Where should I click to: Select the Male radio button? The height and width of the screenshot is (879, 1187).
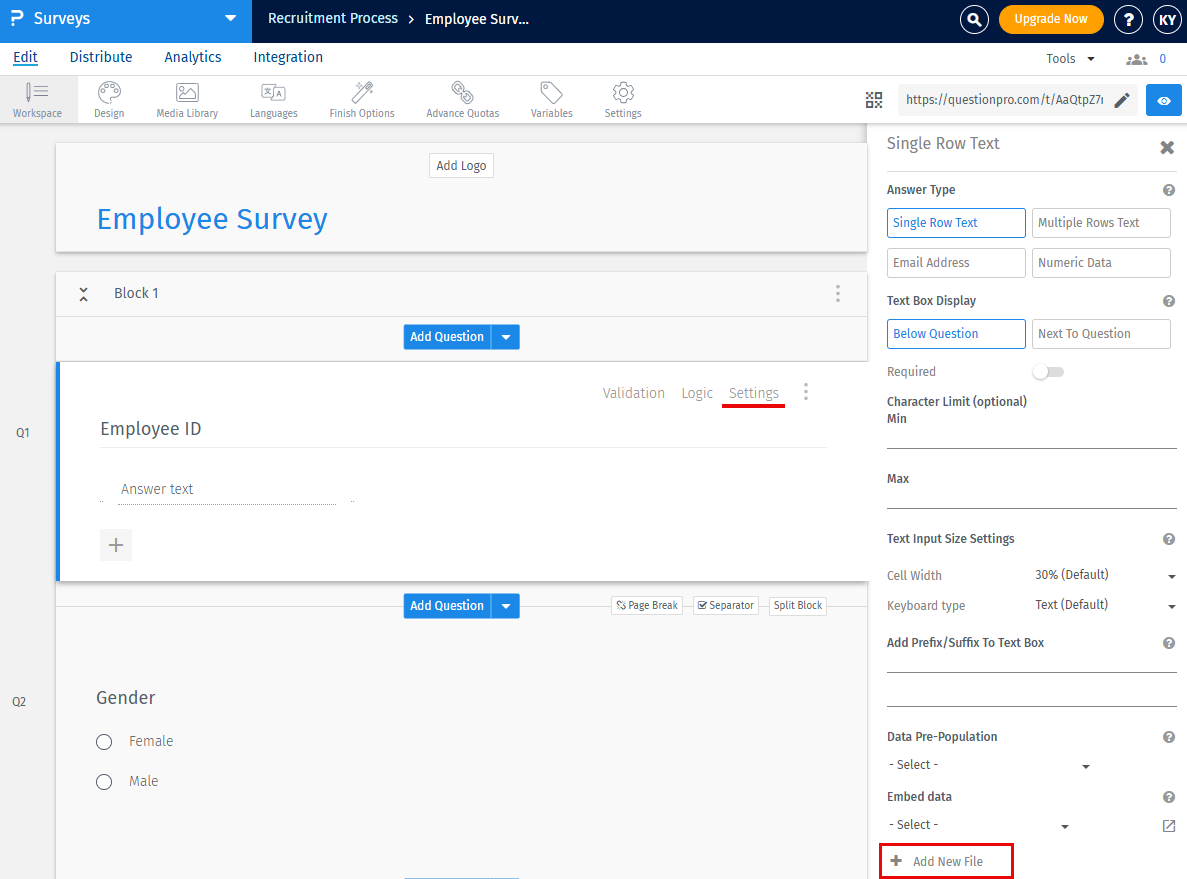tap(103, 781)
